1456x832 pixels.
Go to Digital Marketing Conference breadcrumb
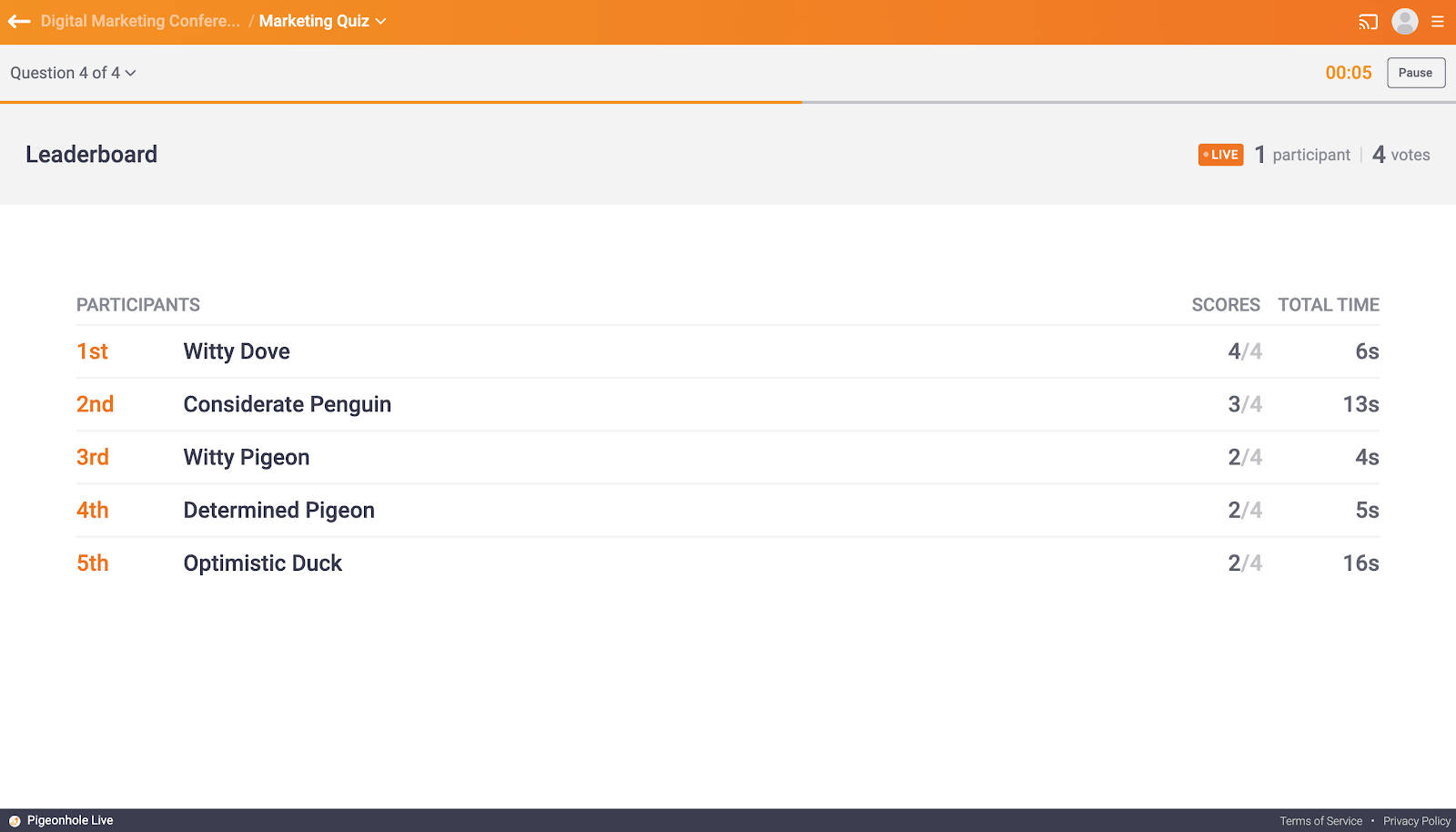(140, 21)
